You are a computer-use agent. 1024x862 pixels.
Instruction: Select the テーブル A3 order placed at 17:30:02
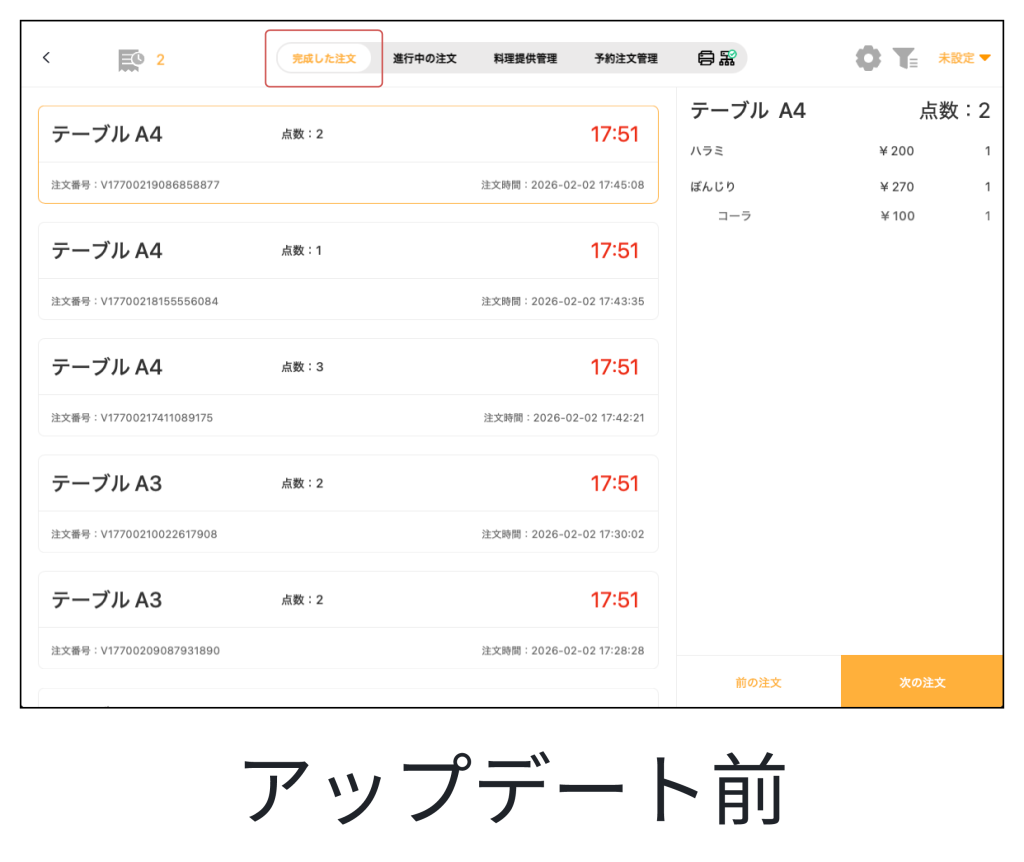(x=348, y=503)
